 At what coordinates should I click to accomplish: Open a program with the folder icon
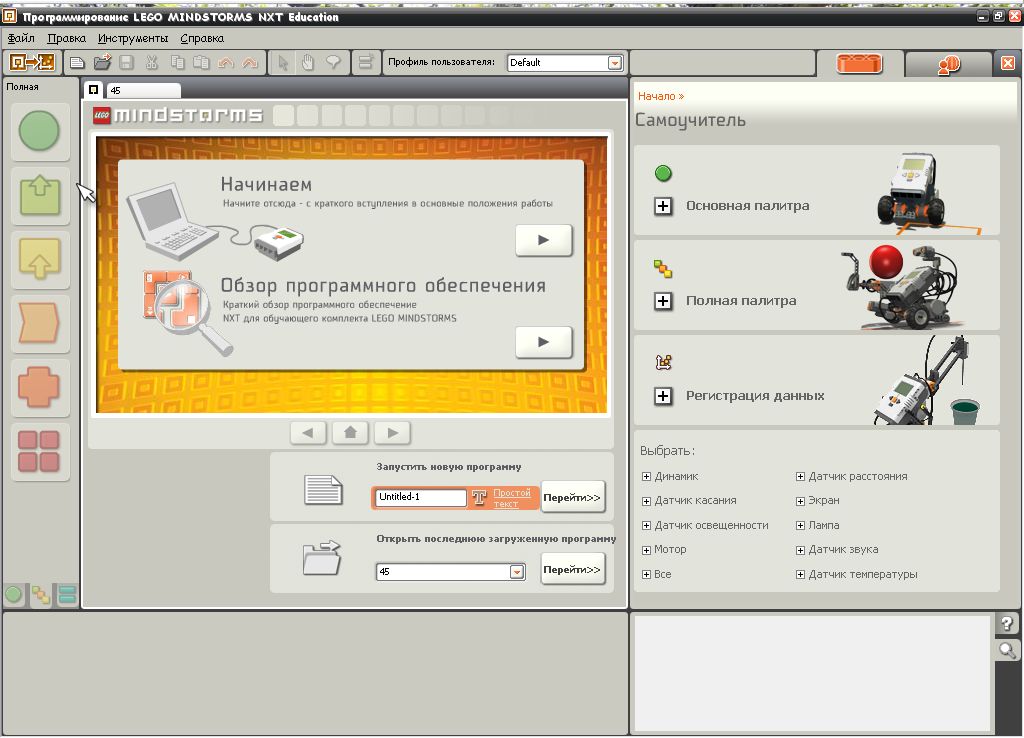tap(102, 63)
